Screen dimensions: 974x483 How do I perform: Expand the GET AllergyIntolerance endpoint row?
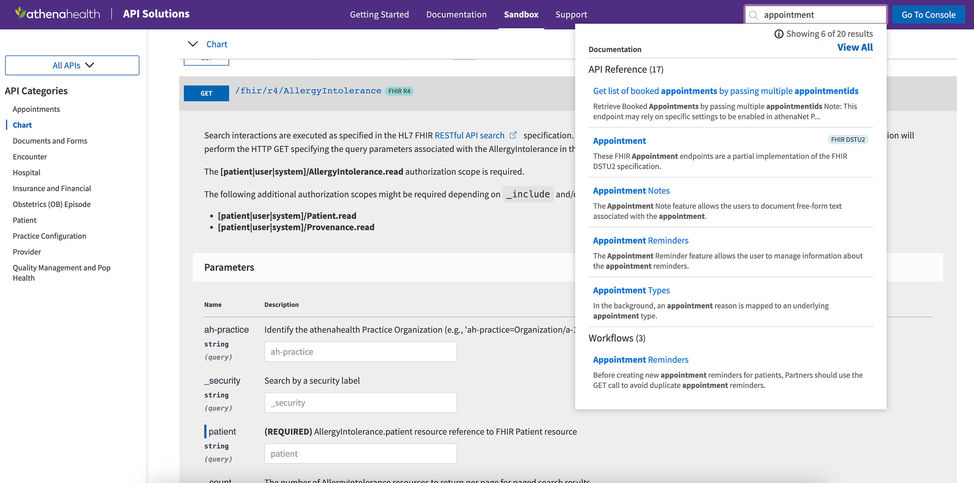pos(207,93)
